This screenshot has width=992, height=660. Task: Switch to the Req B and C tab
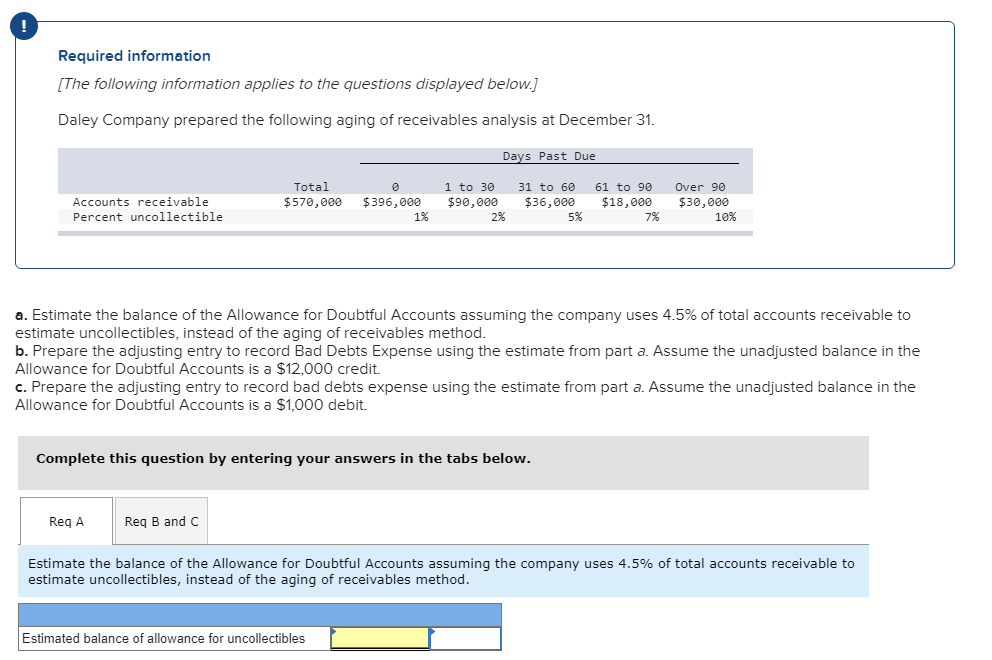[160, 520]
